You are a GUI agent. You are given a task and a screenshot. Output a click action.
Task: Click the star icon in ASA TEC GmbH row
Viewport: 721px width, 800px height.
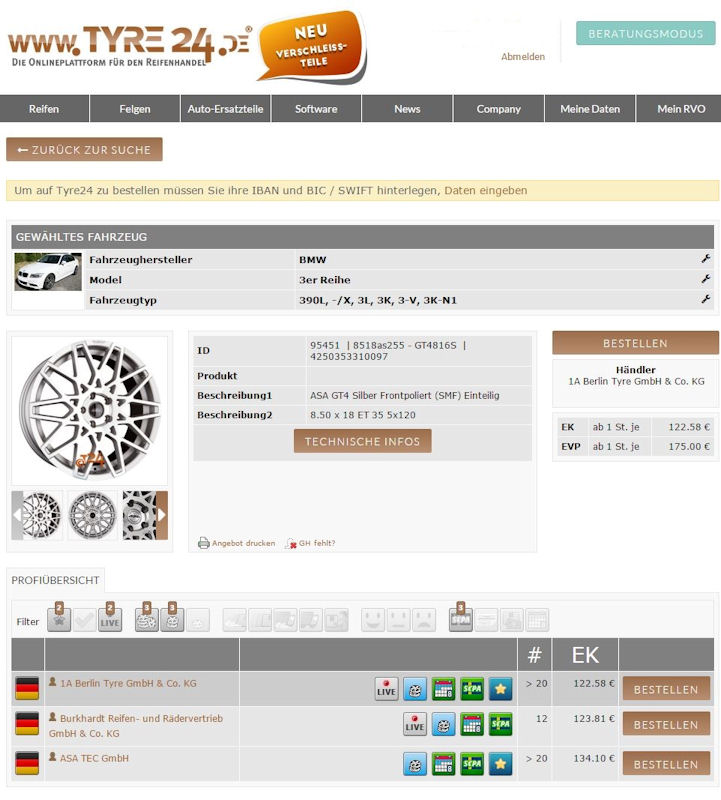click(x=501, y=764)
